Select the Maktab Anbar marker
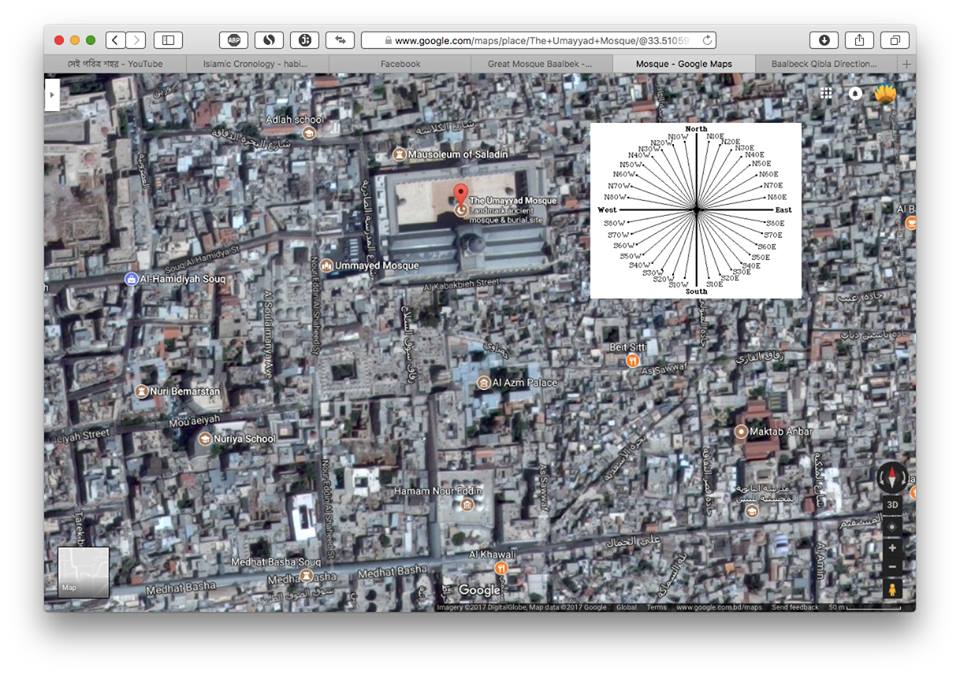Image resolution: width=960 pixels, height=675 pixels. point(741,432)
